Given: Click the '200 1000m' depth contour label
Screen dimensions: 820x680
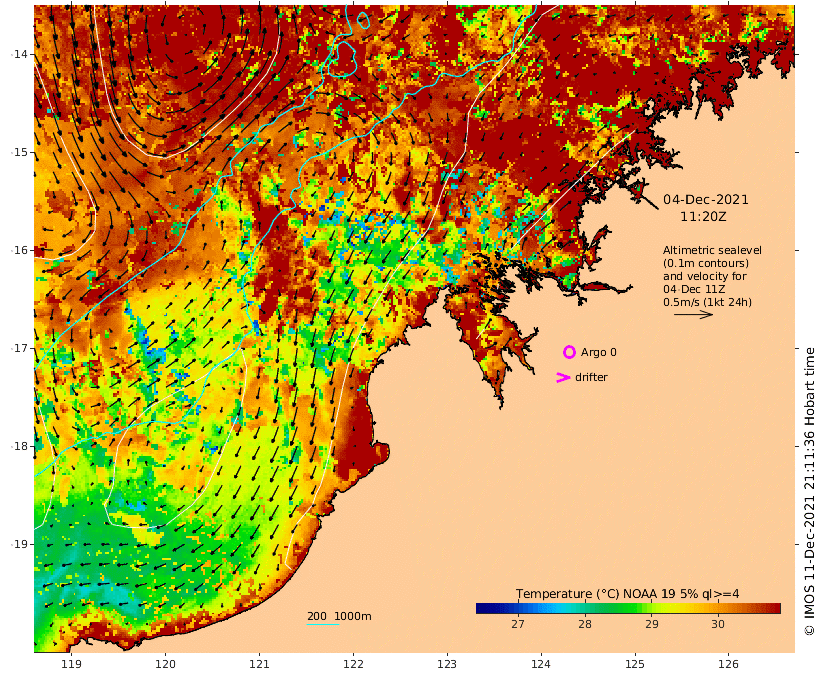Looking at the screenshot, I should tap(339, 616).
